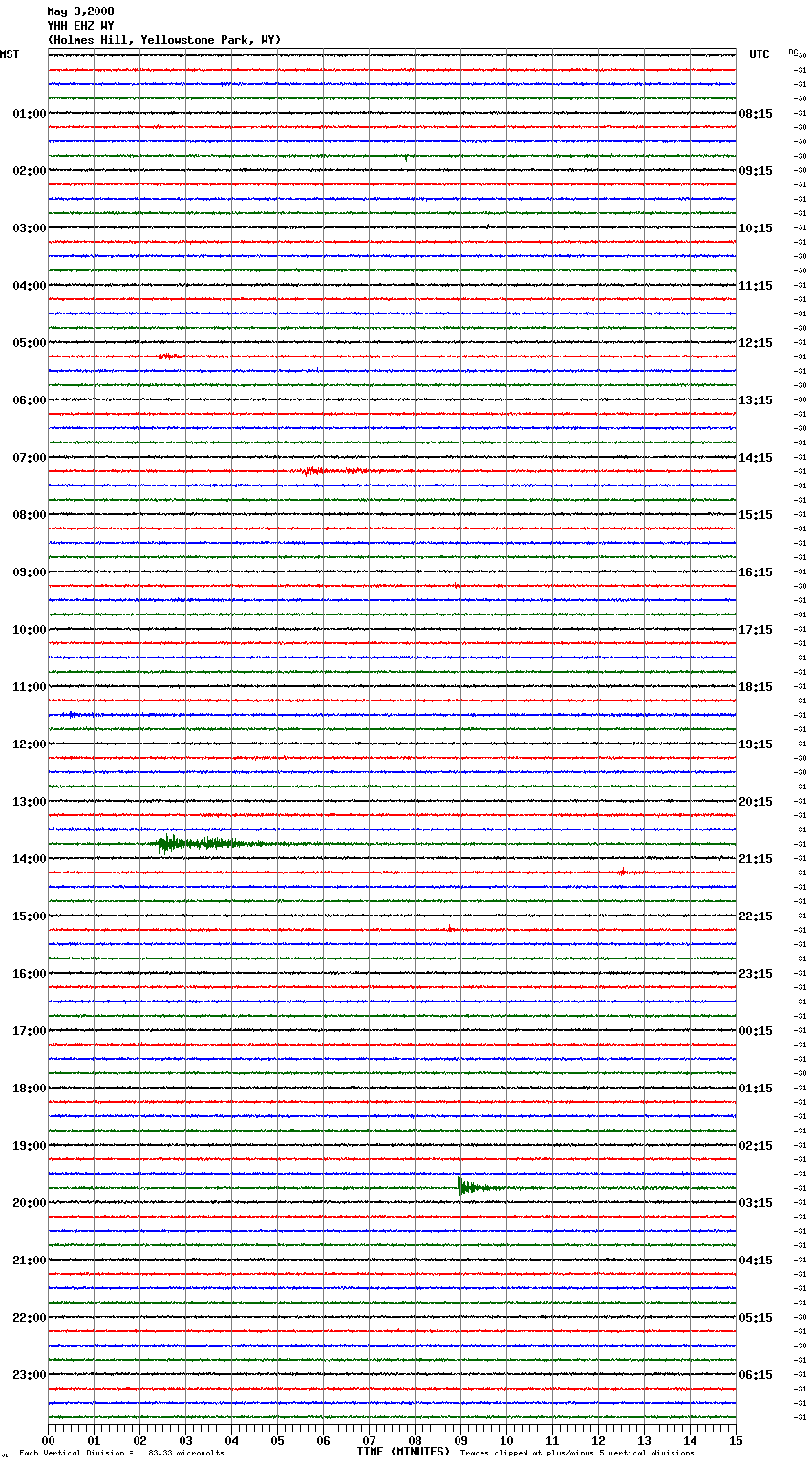Click the red disturbance on the 07:15 trace
The height and width of the screenshot is (1466, 812).
(344, 471)
